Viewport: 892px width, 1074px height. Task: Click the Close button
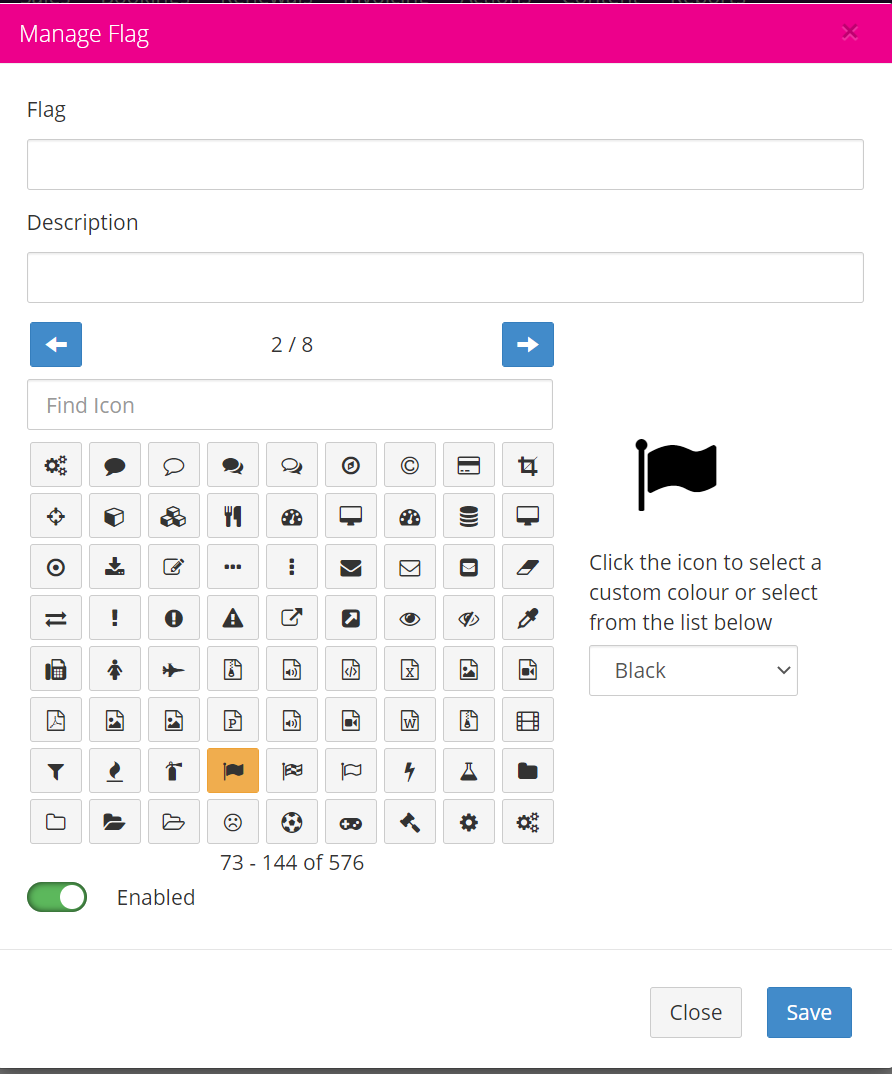696,1012
